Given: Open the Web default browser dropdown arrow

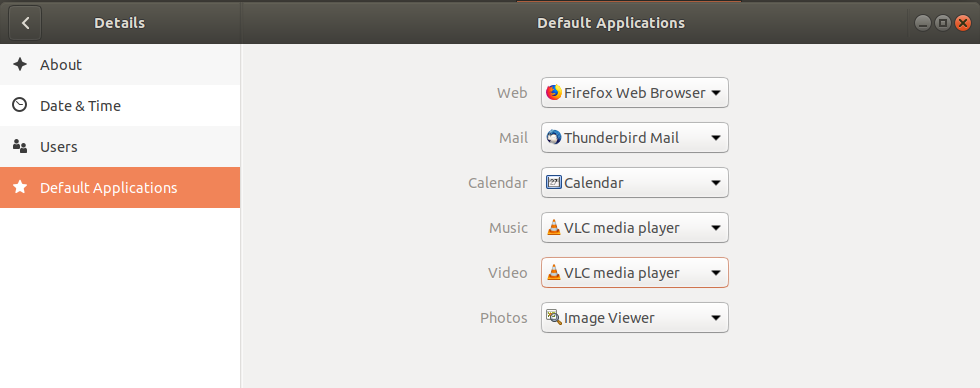Looking at the screenshot, I should pos(716,93).
